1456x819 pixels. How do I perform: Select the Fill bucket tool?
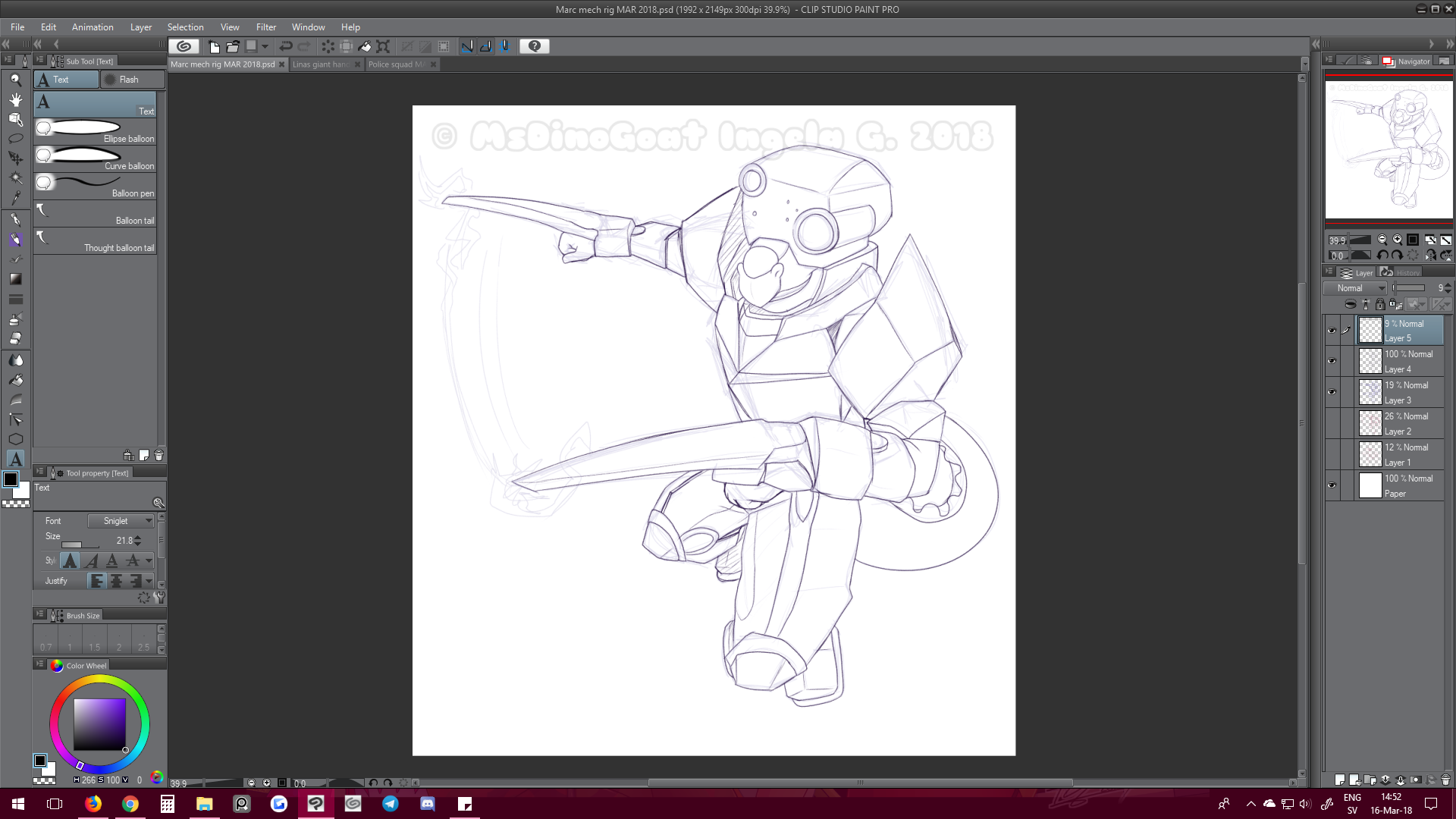(15, 380)
